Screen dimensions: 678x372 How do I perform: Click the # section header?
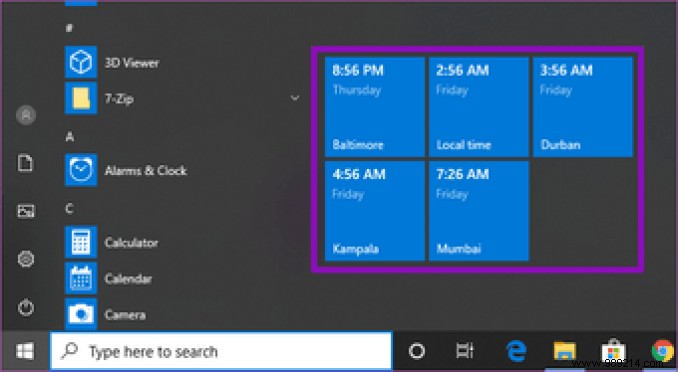pos(69,28)
